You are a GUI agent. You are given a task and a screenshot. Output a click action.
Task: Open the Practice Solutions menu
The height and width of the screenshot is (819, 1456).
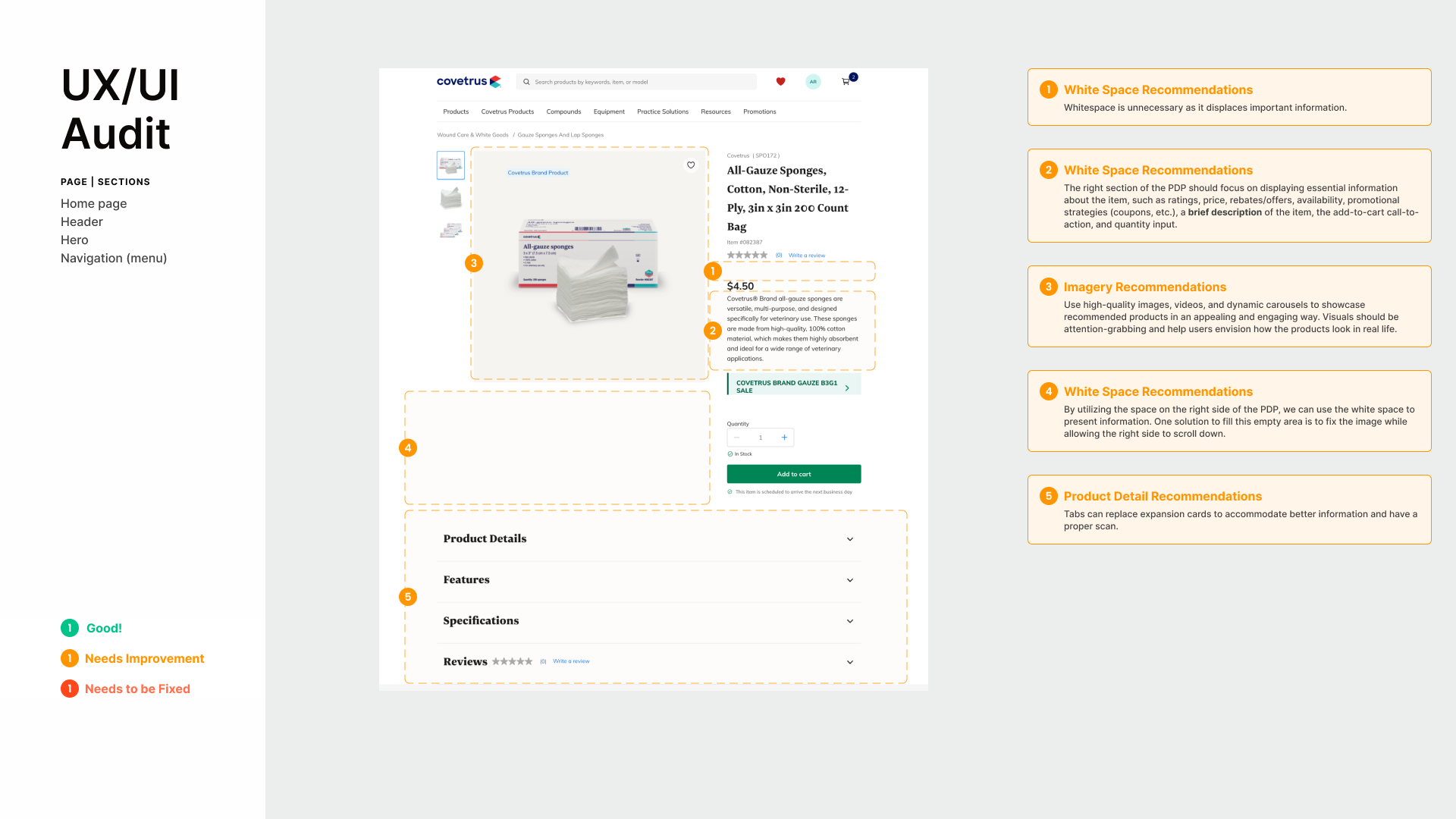663,111
